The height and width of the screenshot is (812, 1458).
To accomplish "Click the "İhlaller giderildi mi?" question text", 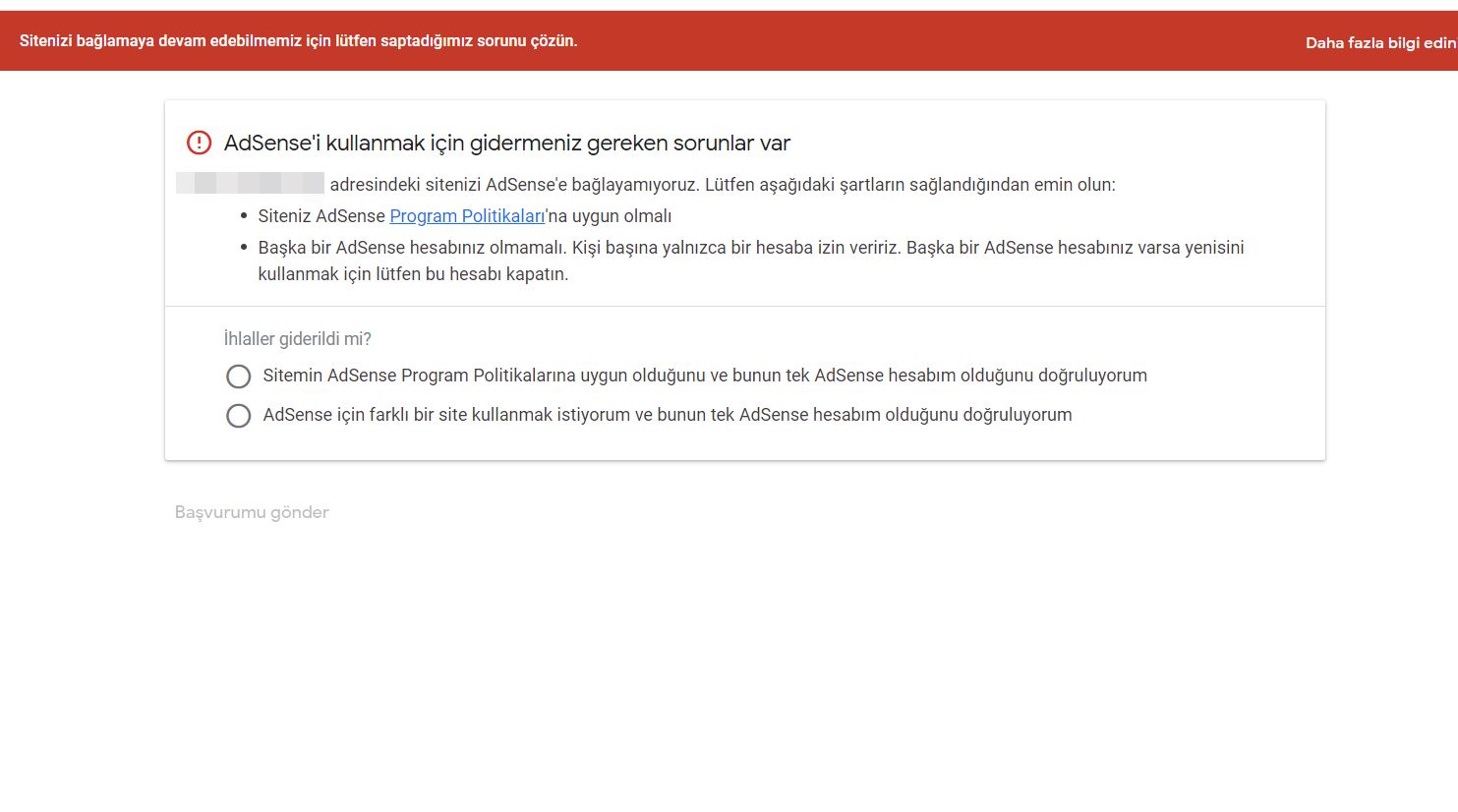I will (x=298, y=339).
